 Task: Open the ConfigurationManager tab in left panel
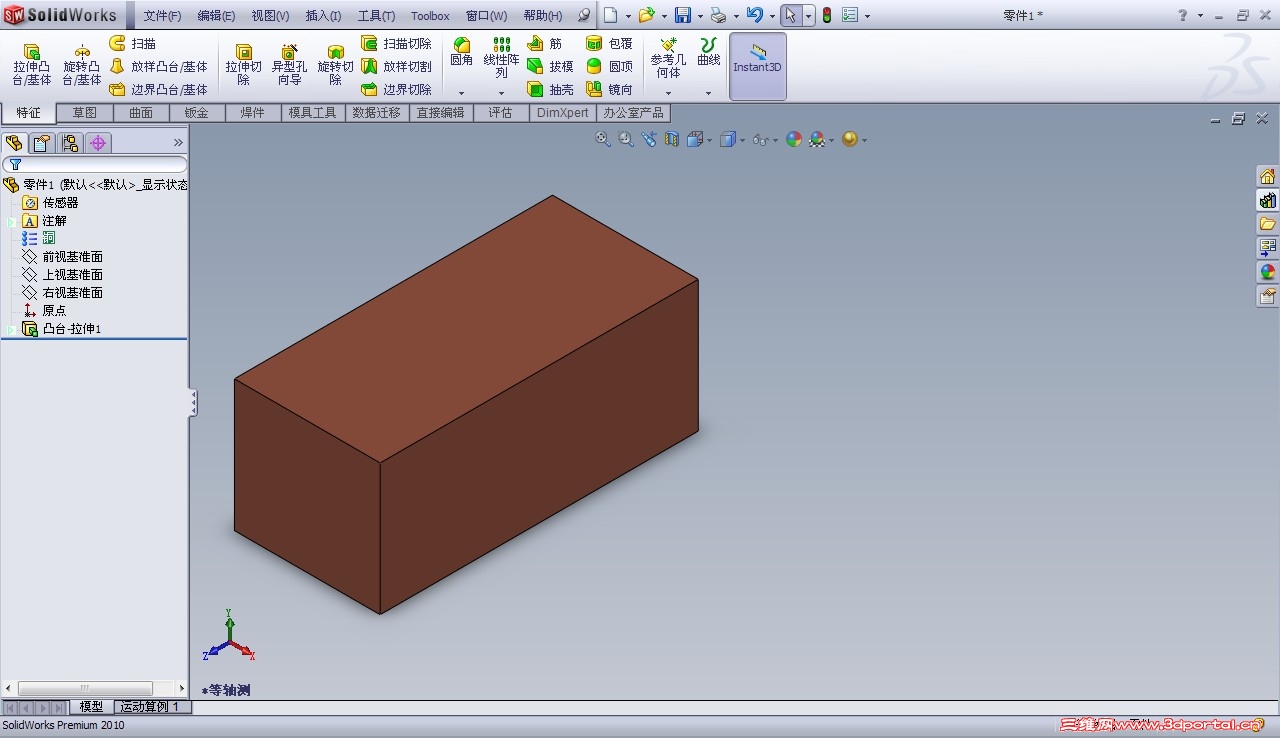pyautogui.click(x=69, y=143)
